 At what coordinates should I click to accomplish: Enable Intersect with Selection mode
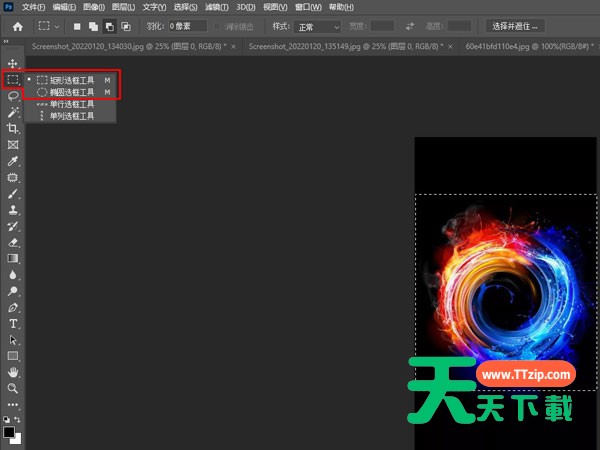(x=125, y=26)
